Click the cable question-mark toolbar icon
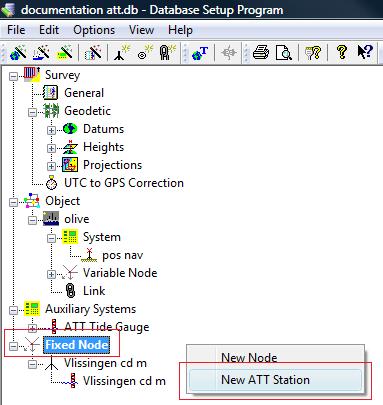The image size is (383, 405). click(313, 53)
